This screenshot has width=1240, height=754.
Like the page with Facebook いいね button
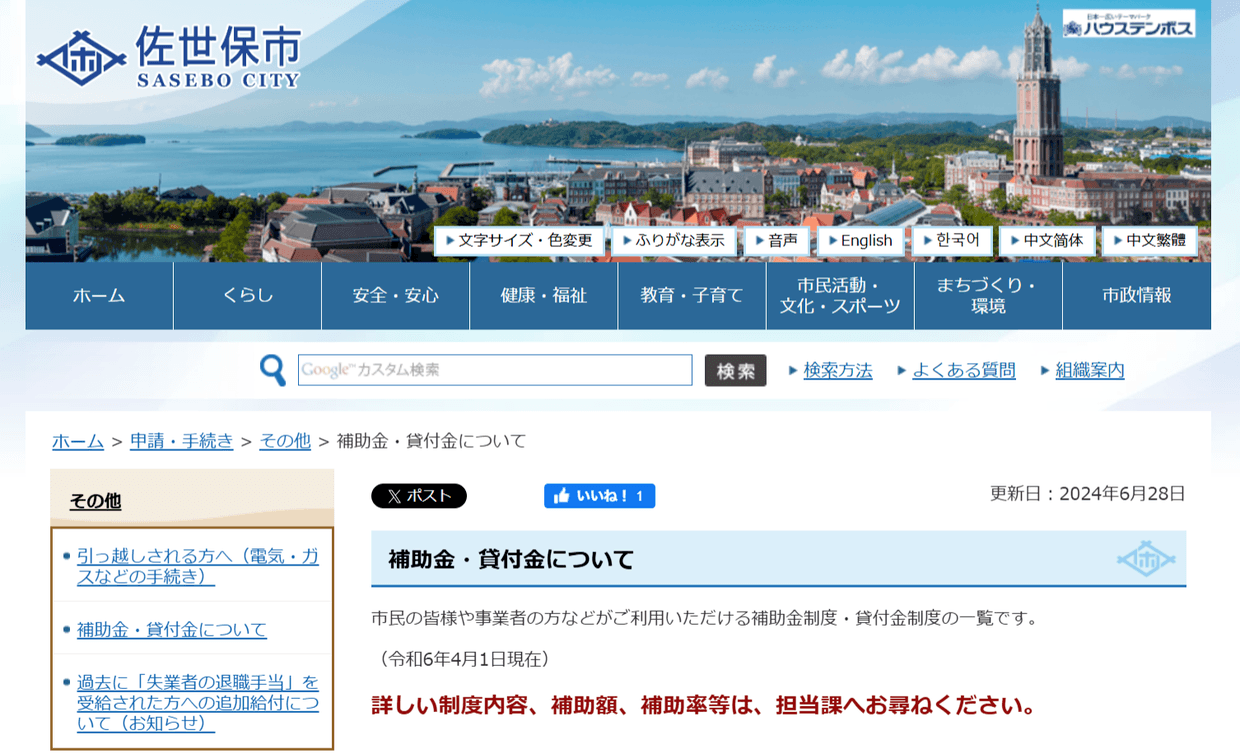pos(599,496)
